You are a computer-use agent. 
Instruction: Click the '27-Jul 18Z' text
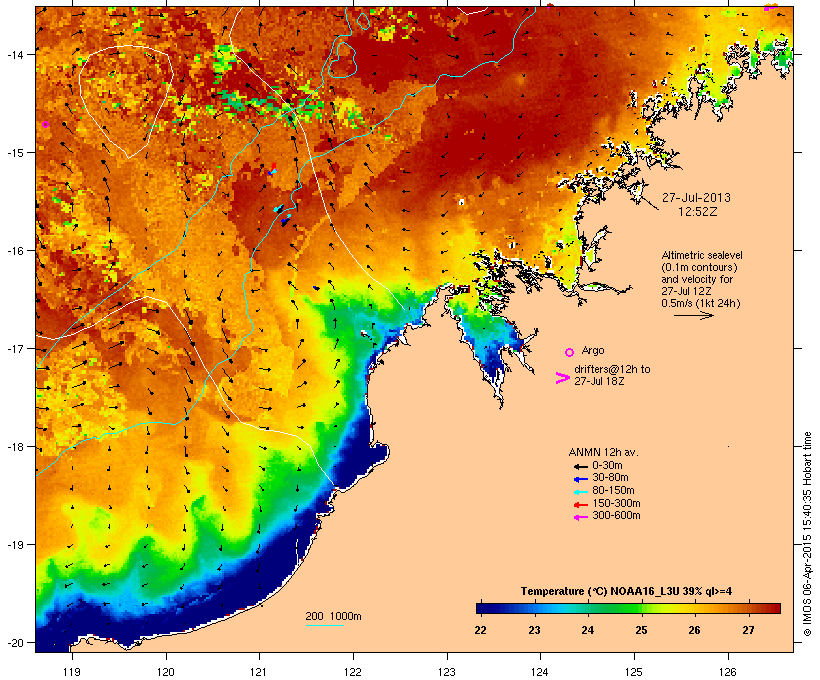599,381
